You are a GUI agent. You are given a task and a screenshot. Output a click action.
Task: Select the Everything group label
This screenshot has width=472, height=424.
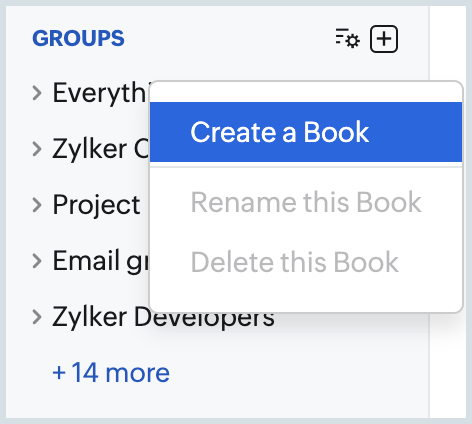[99, 93]
